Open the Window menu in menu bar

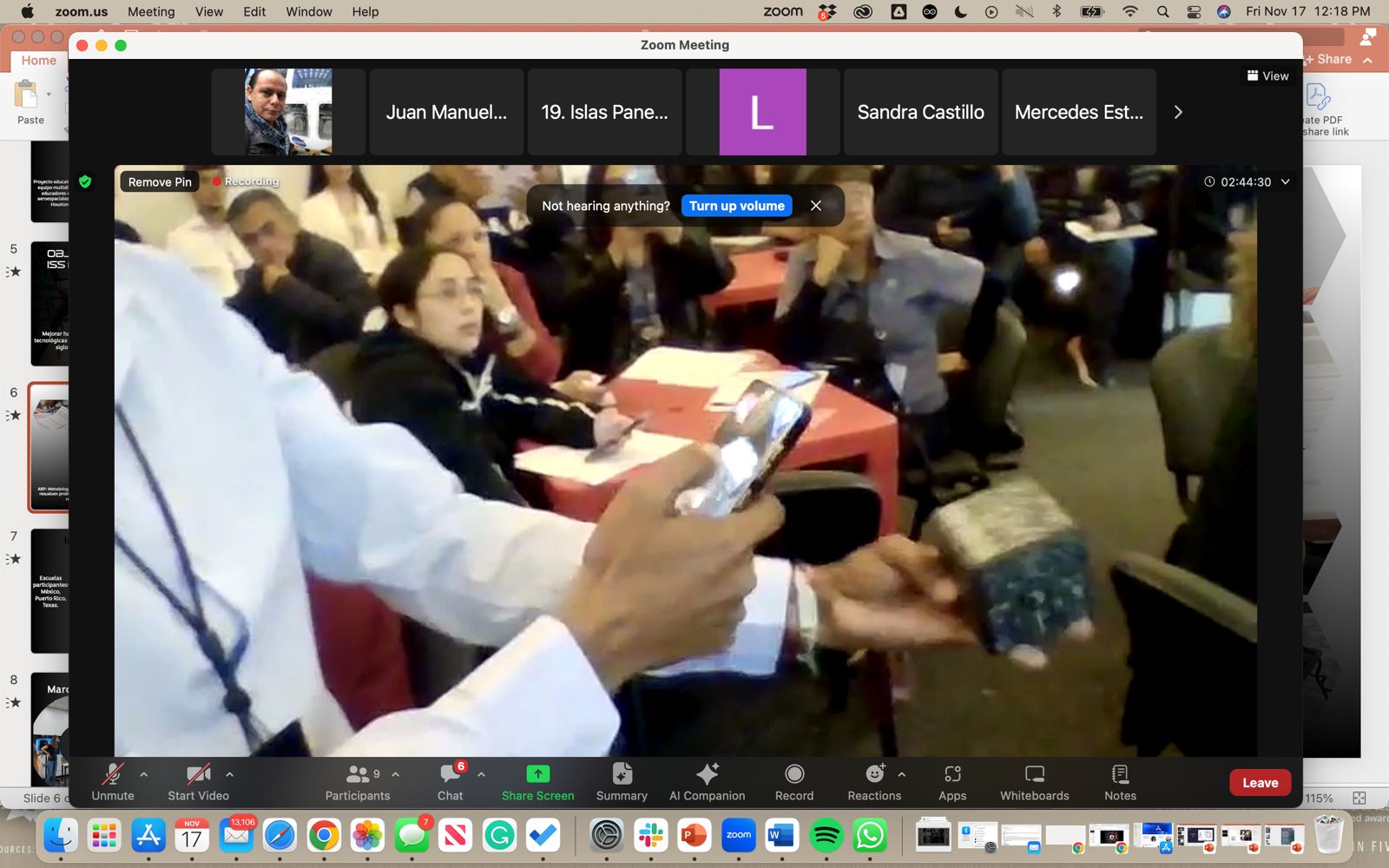[x=308, y=12]
